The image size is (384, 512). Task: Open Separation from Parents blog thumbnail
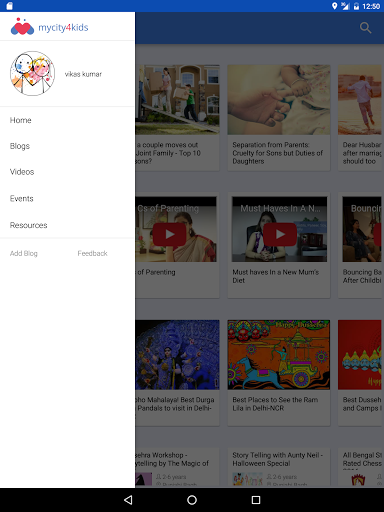(279, 100)
